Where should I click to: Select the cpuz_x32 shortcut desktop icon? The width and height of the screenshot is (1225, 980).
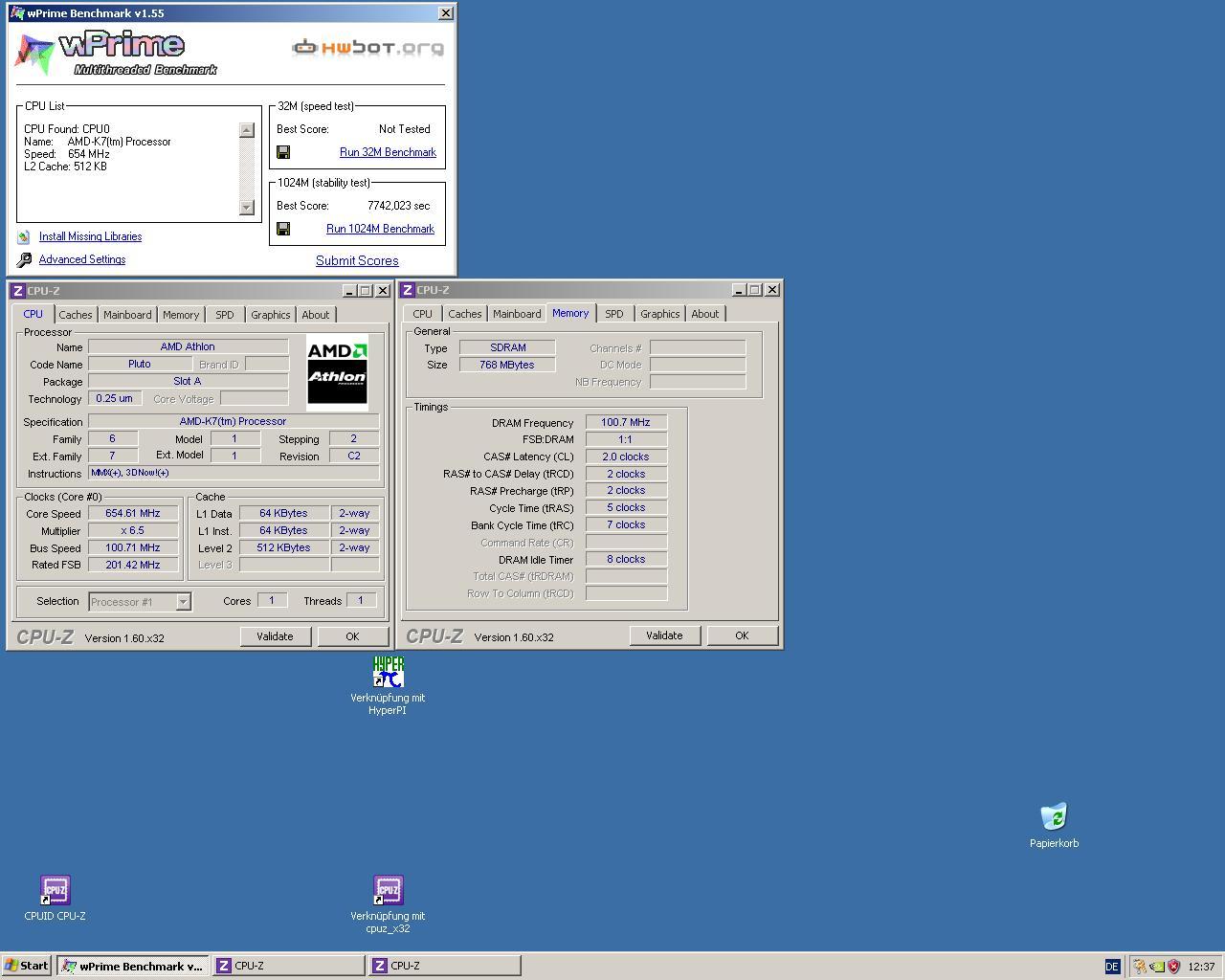pos(388,889)
